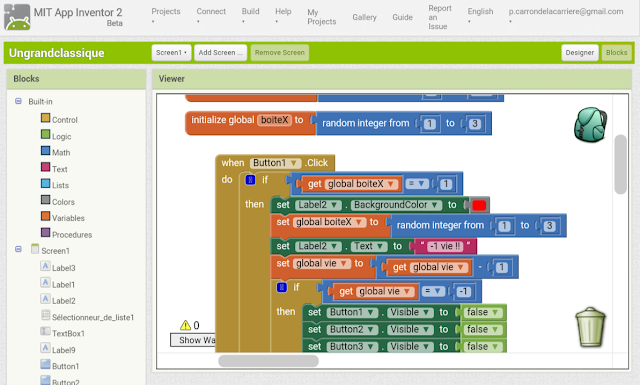Click the outer if block mutator gear icon
Image resolution: width=640 pixels, height=385 pixels.
(x=250, y=180)
